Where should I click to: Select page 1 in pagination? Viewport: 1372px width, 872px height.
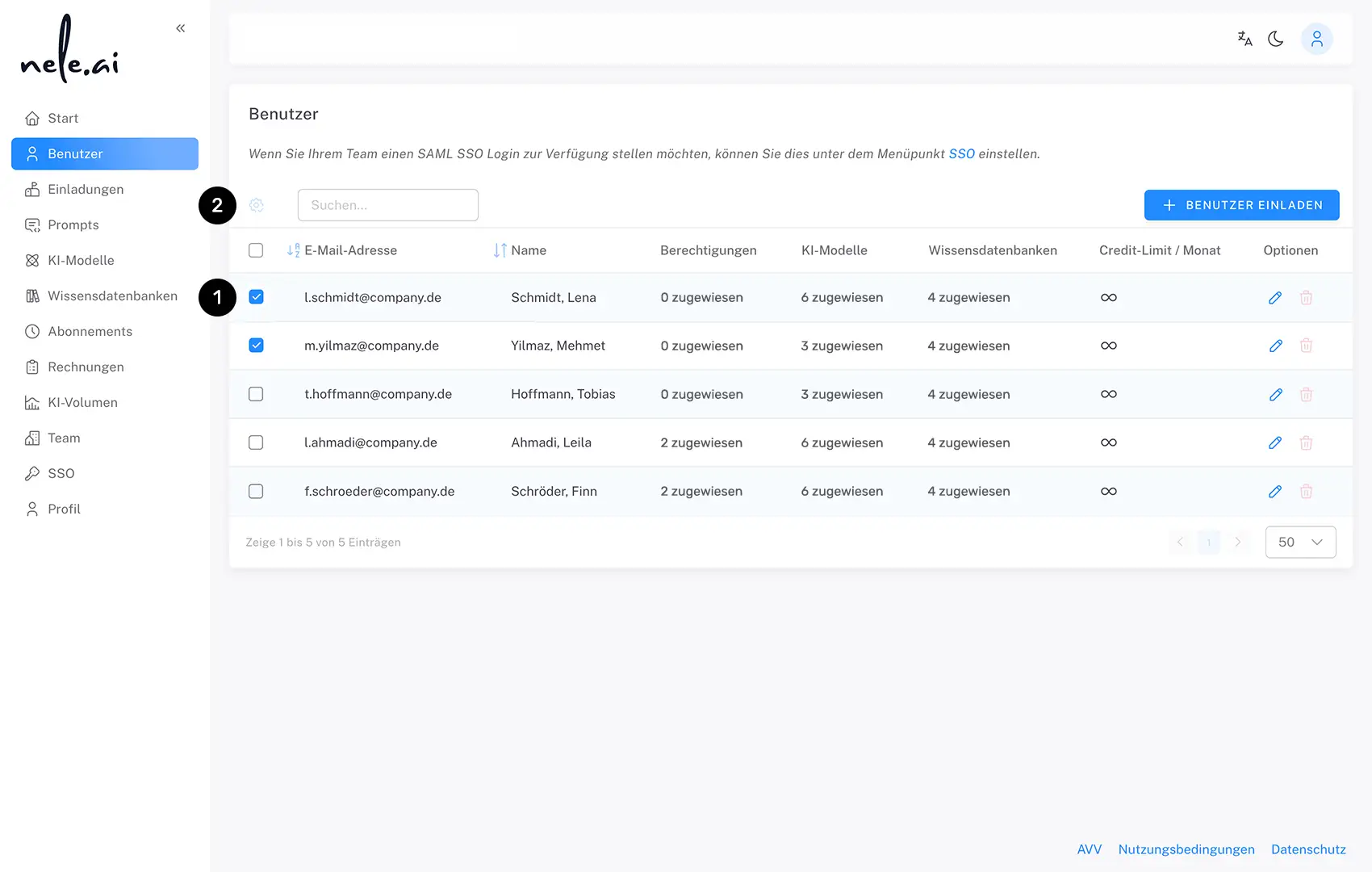coord(1208,542)
